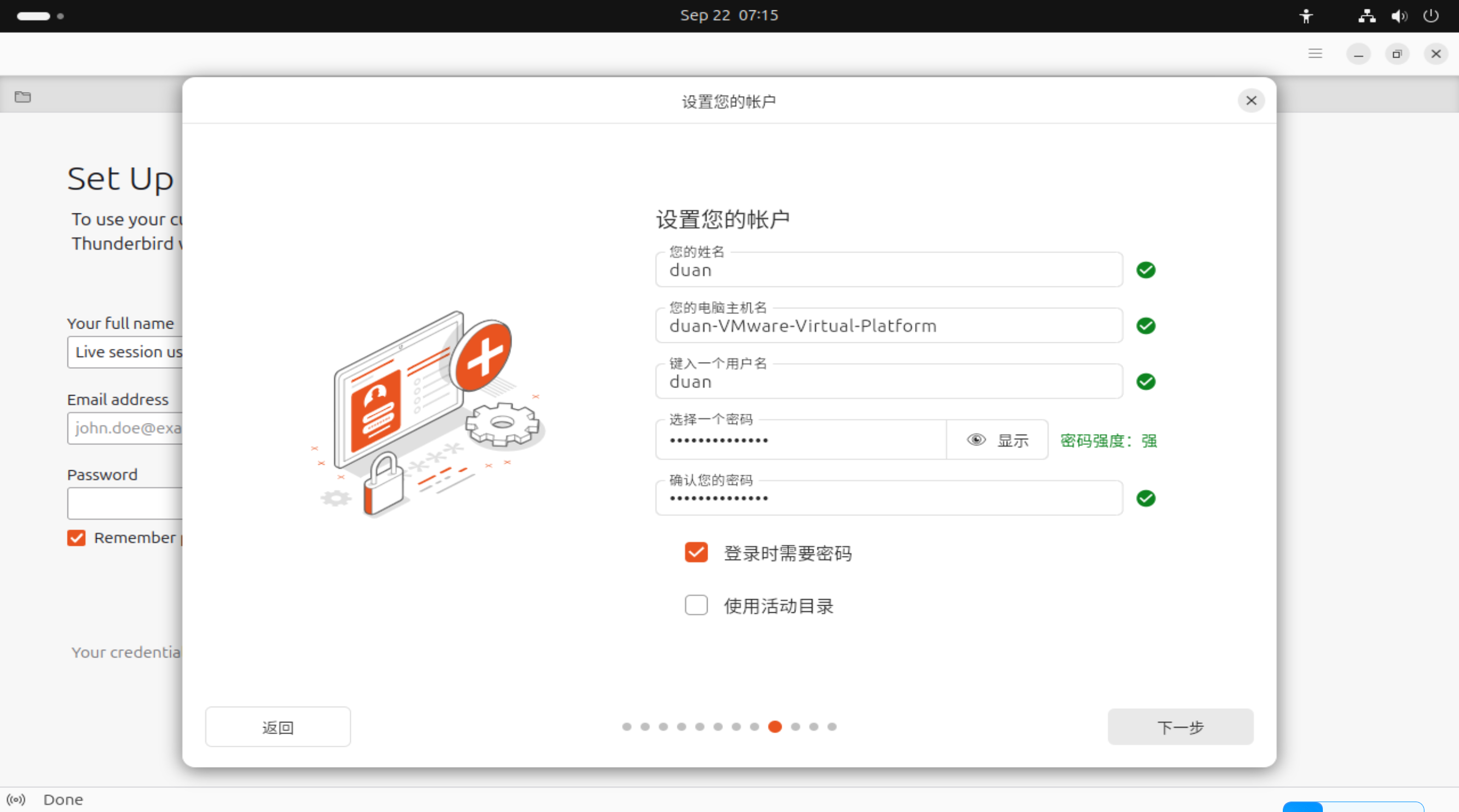1459x812 pixels.
Task: Click the power menu icon
Action: [1430, 16]
